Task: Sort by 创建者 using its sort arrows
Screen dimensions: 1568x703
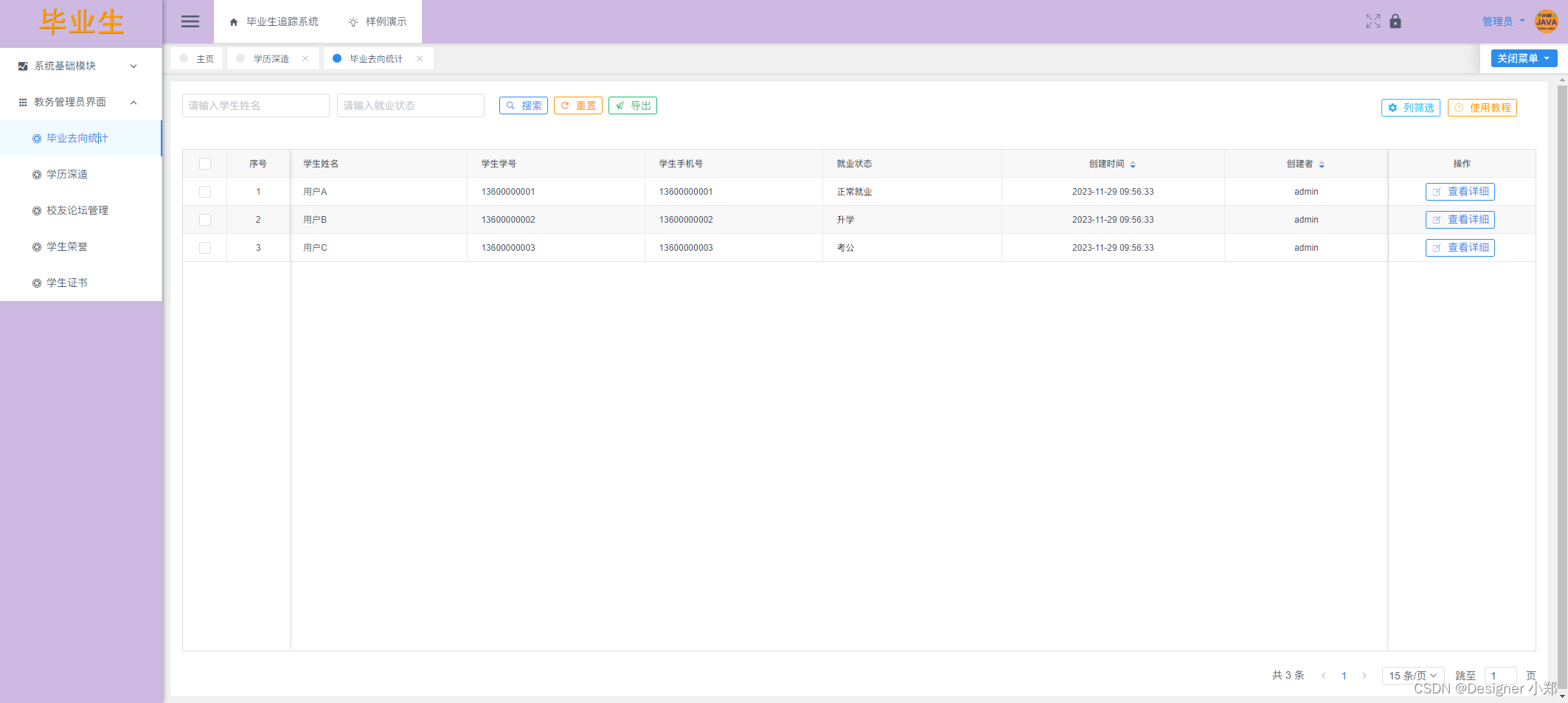Action: click(1322, 165)
